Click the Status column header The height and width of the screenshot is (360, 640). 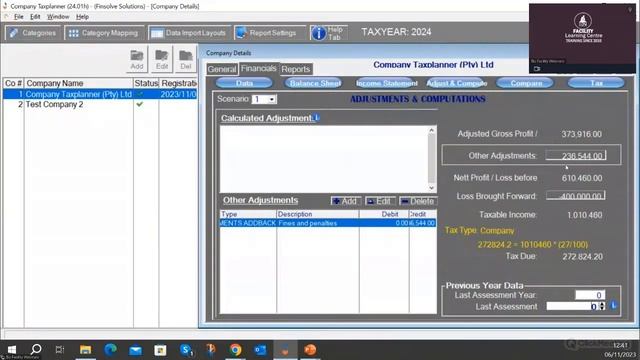point(146,83)
